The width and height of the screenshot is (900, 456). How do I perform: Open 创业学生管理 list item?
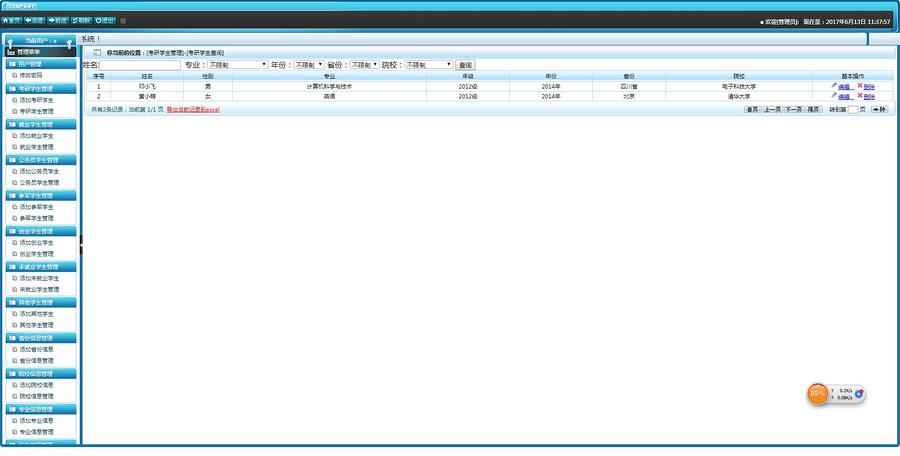[36, 254]
